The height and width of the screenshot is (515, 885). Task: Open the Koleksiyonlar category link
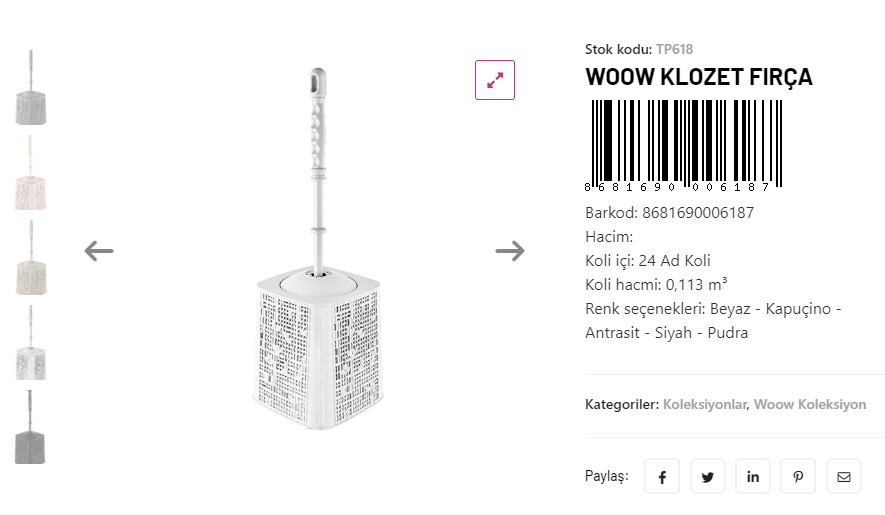pos(705,405)
